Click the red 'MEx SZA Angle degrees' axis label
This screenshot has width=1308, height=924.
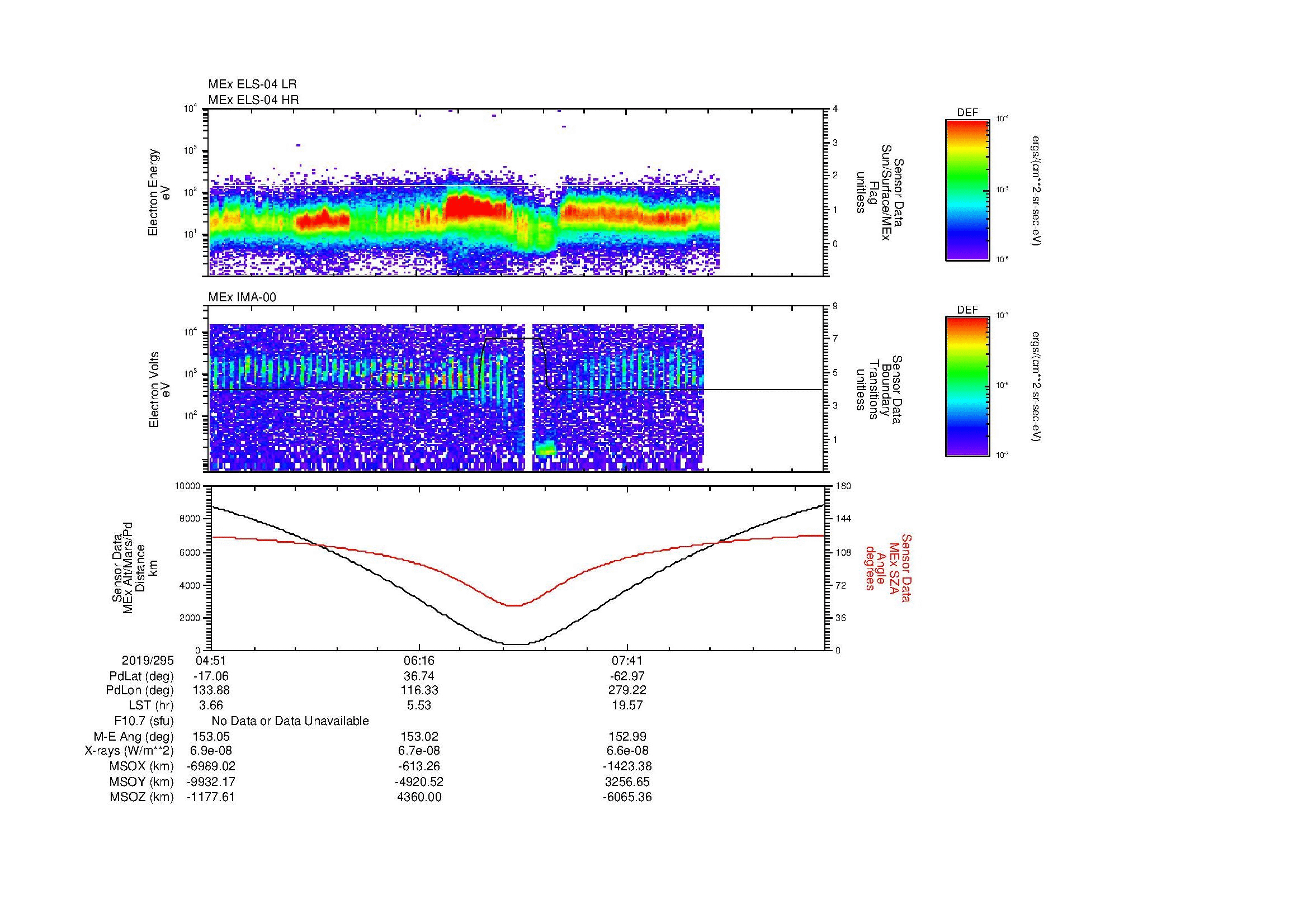(889, 567)
